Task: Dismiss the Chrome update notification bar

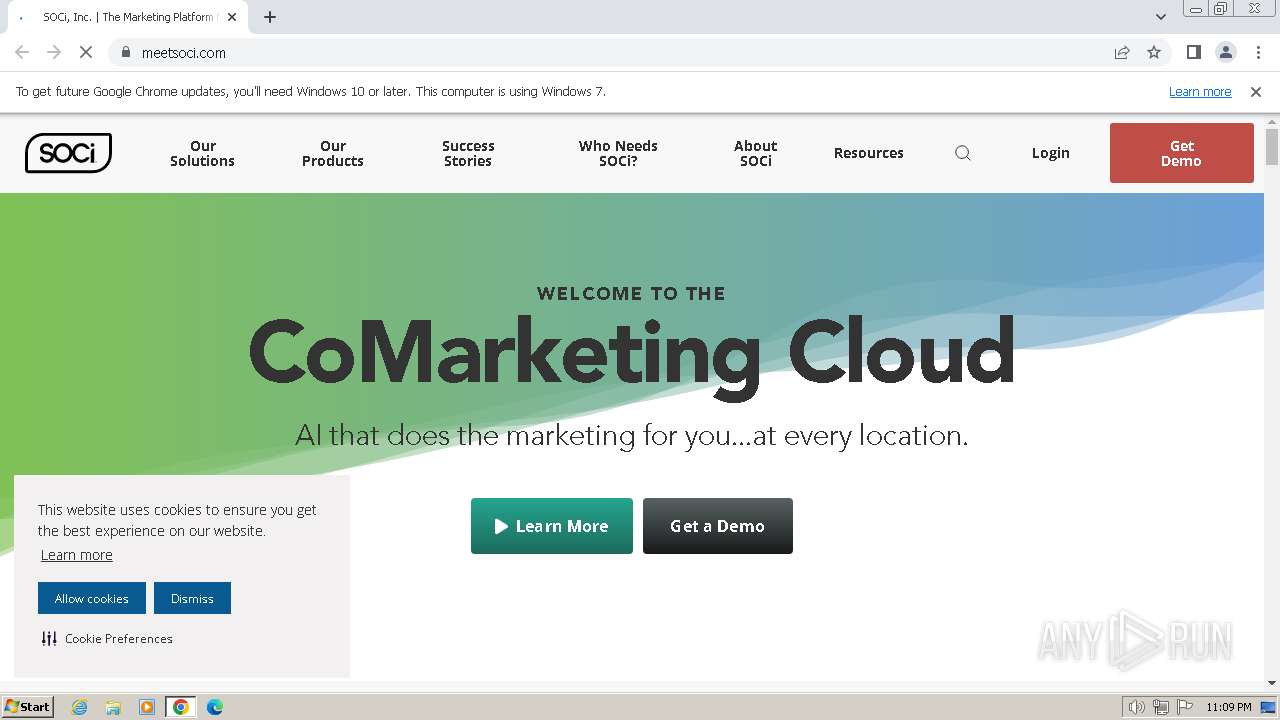Action: point(1256,92)
